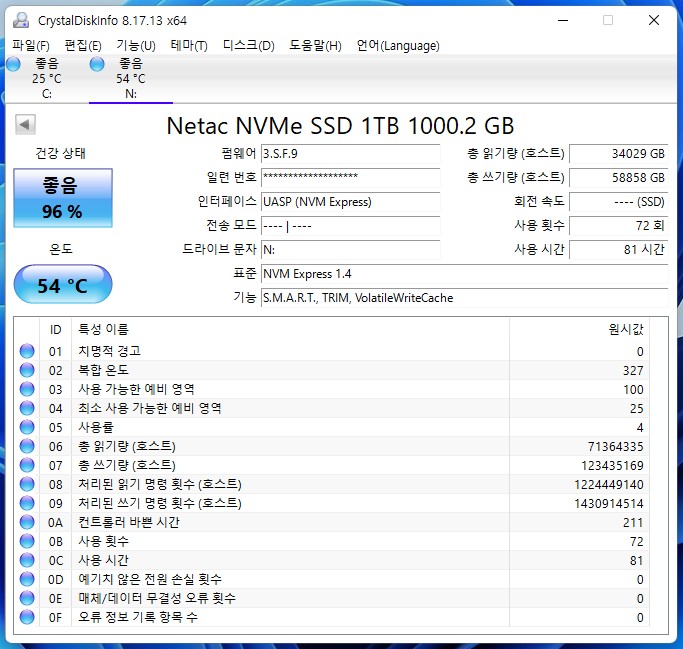Click the drive letter field N:
Image resolution: width=683 pixels, height=649 pixels.
point(351,250)
